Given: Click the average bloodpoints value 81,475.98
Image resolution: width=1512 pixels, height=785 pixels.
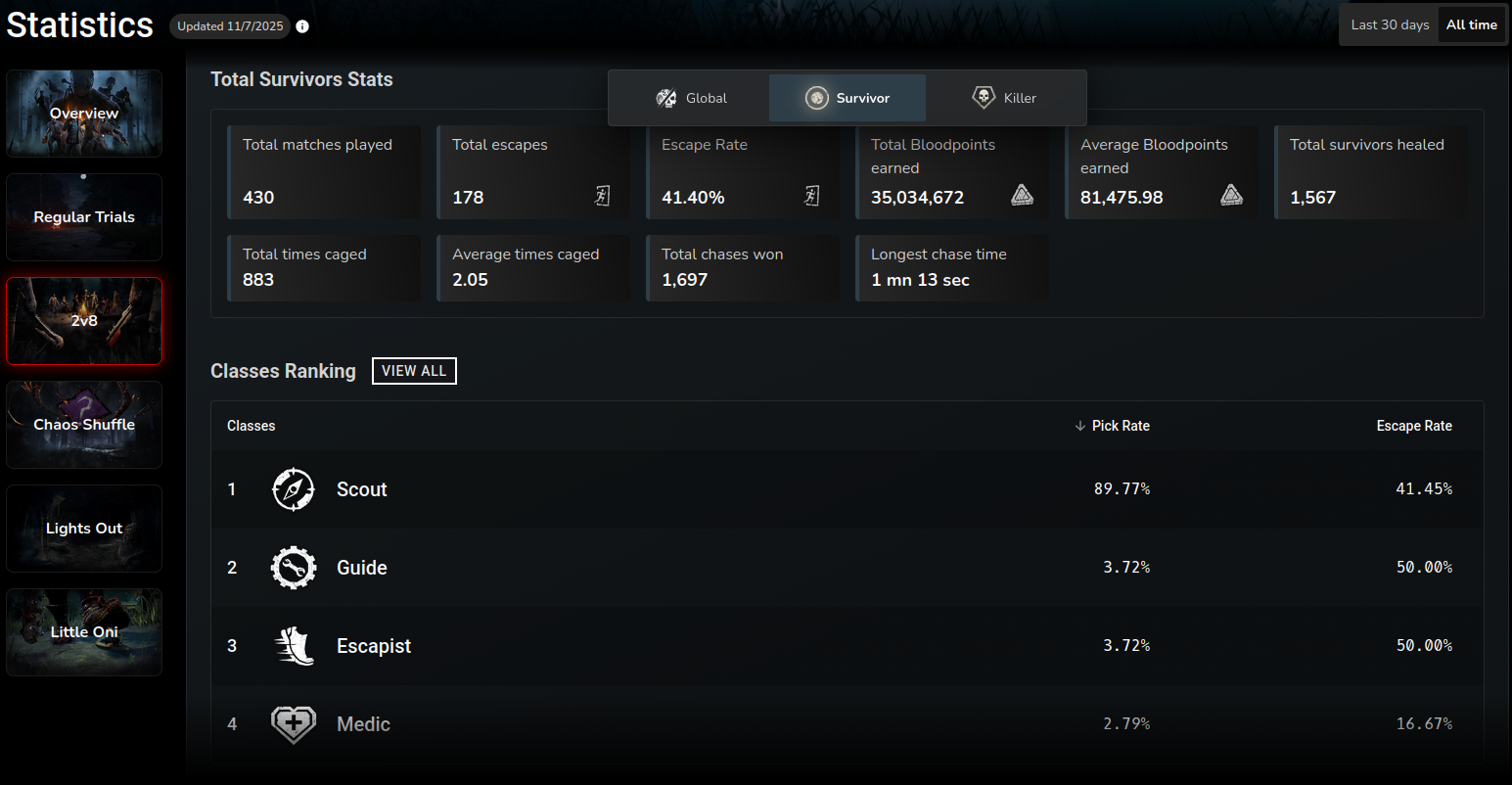Looking at the screenshot, I should tap(1122, 198).
